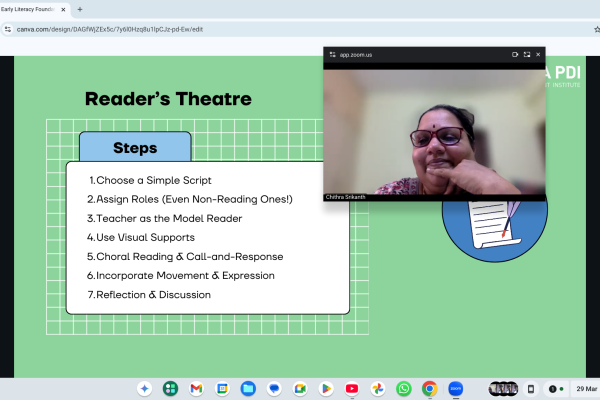Click the Steps heading on the slide
Screen dimensions: 600x400
(134, 148)
